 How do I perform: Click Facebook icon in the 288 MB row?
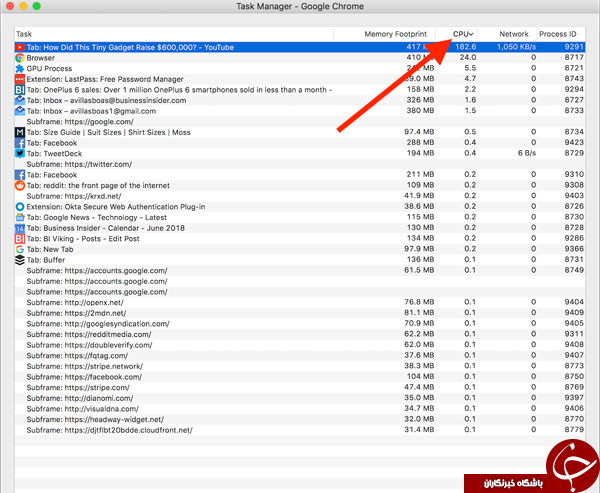point(20,143)
